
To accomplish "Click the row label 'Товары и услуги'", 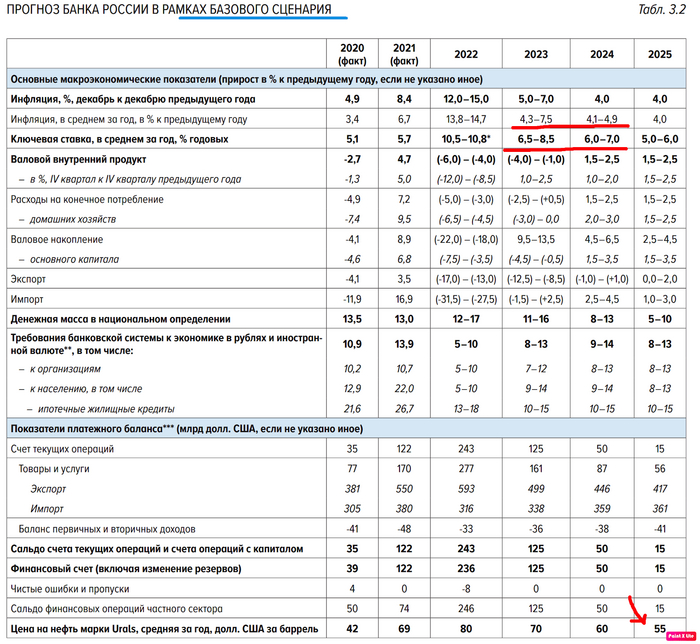I will point(54,469).
